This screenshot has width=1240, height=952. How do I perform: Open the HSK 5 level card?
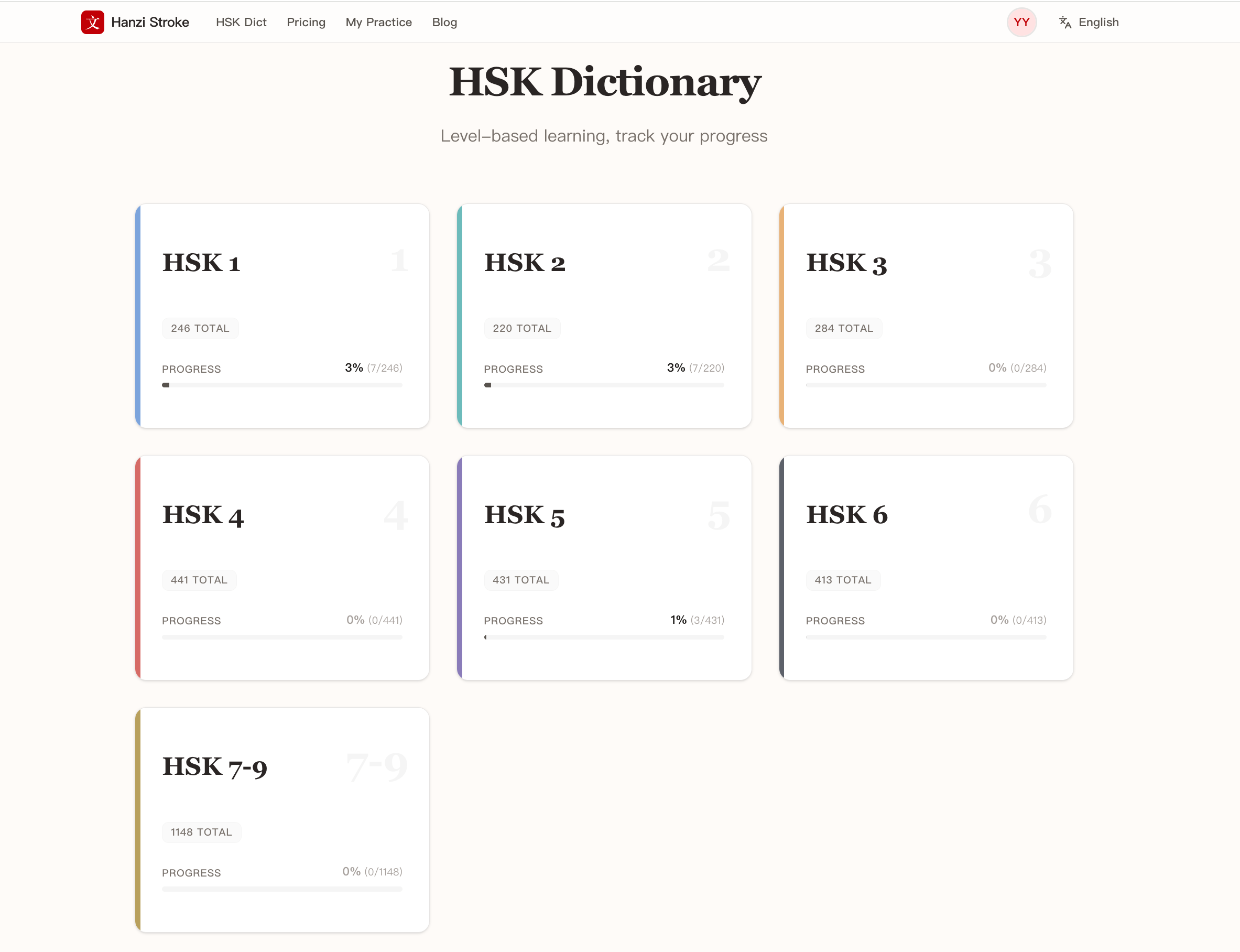coord(604,567)
